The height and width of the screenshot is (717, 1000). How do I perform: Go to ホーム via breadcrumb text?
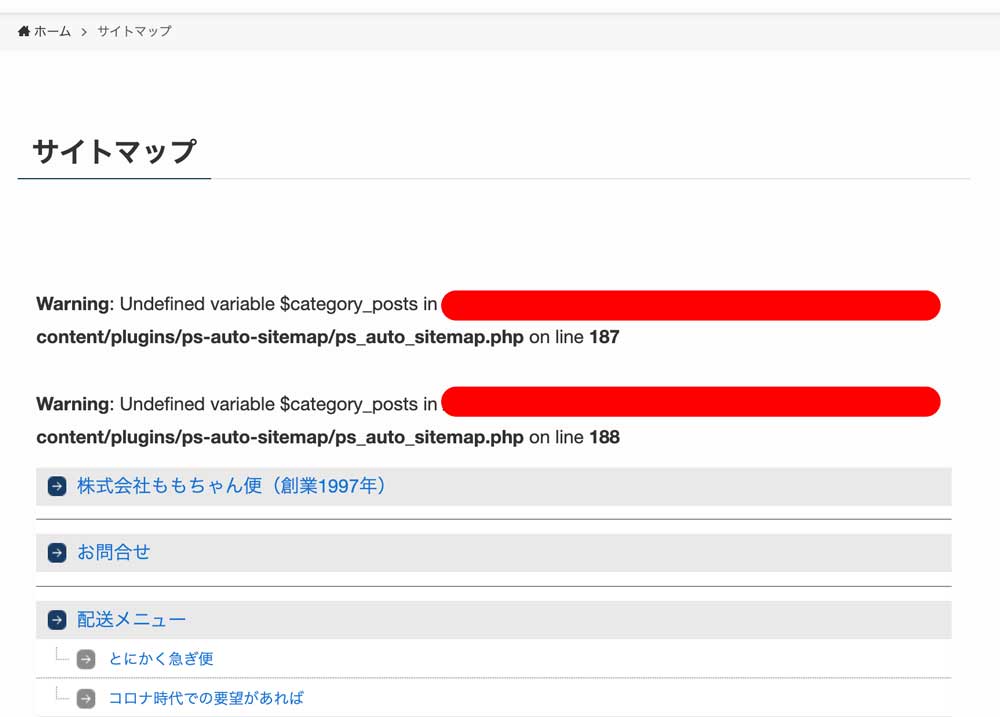[52, 31]
